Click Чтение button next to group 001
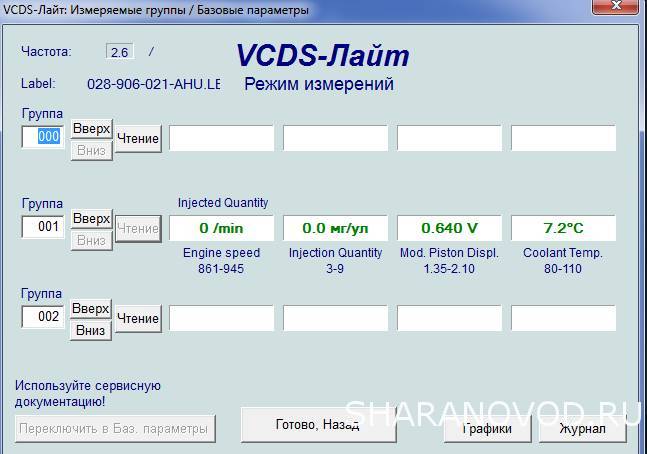The width and height of the screenshot is (647, 454). click(138, 228)
